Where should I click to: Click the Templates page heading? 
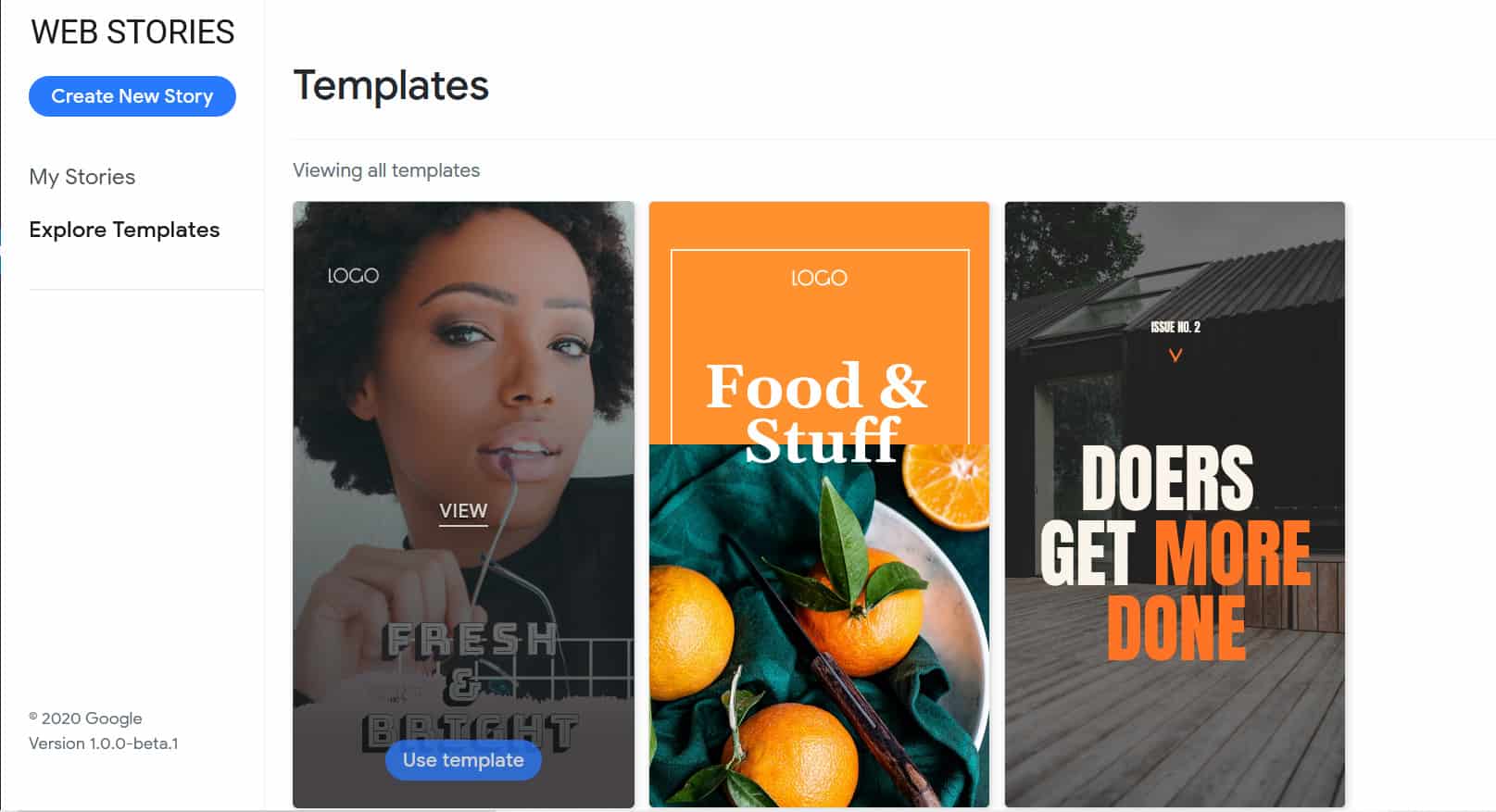coord(391,86)
